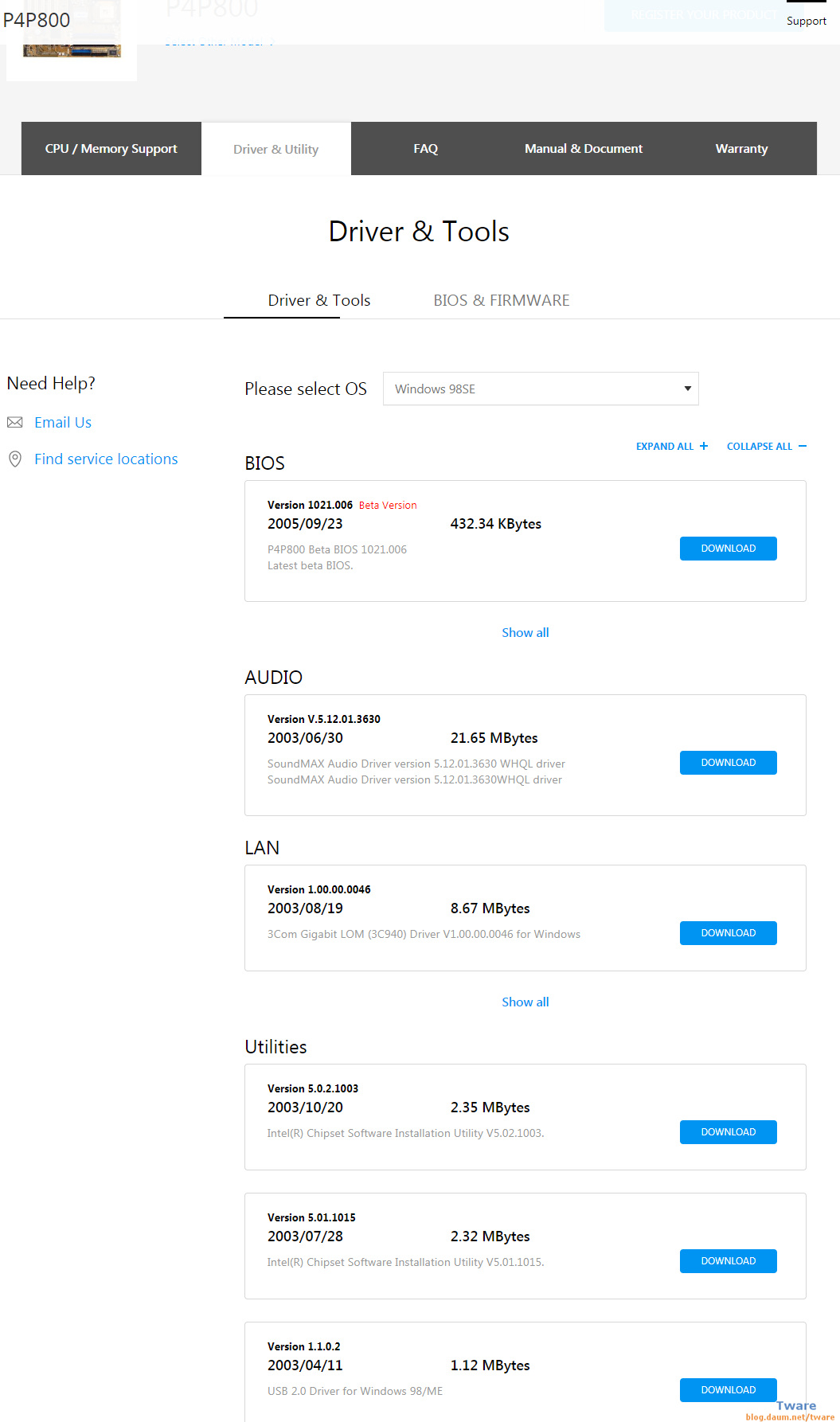Click the Support link at top right
The width and height of the screenshot is (840, 1422).
[x=807, y=21]
